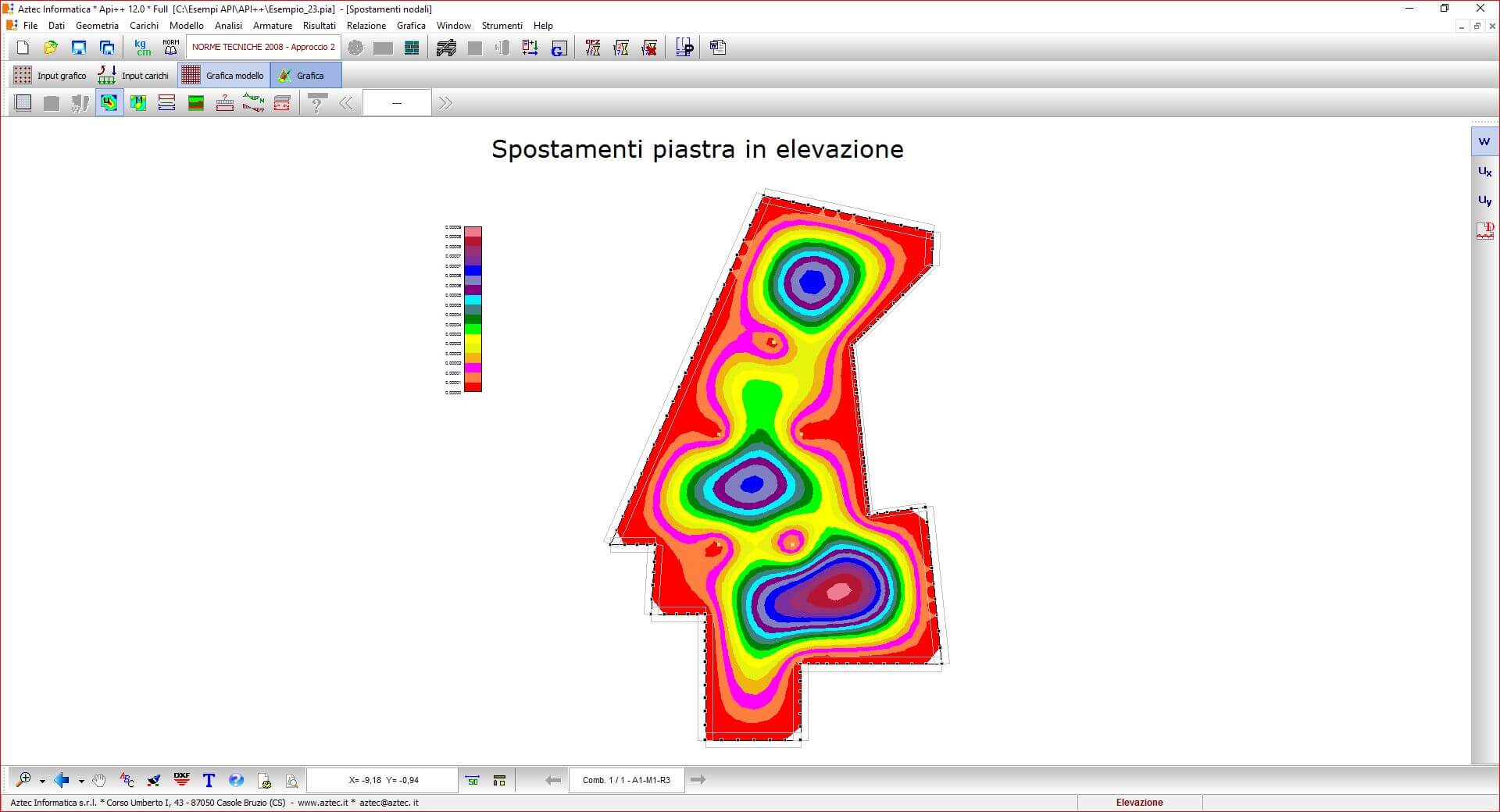Click the open folder file icon
The image size is (1500, 812).
coord(51,48)
